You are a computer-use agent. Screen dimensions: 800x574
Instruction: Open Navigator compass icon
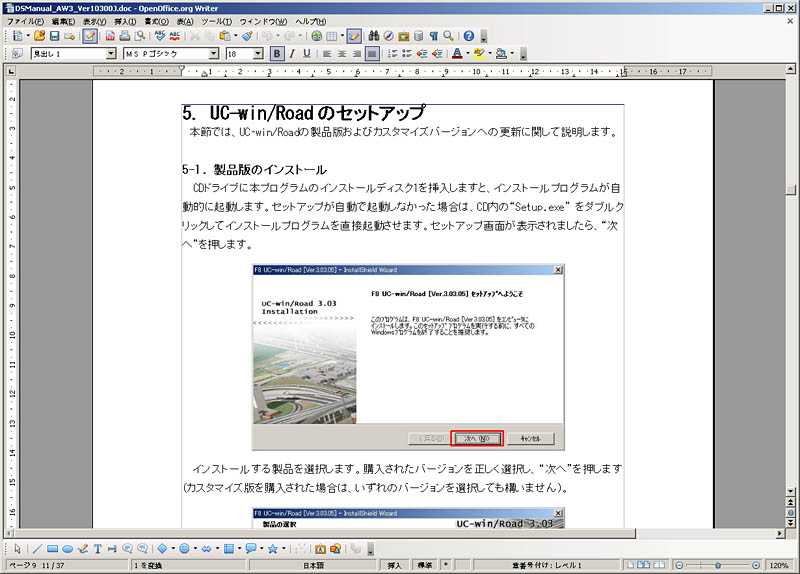388,36
